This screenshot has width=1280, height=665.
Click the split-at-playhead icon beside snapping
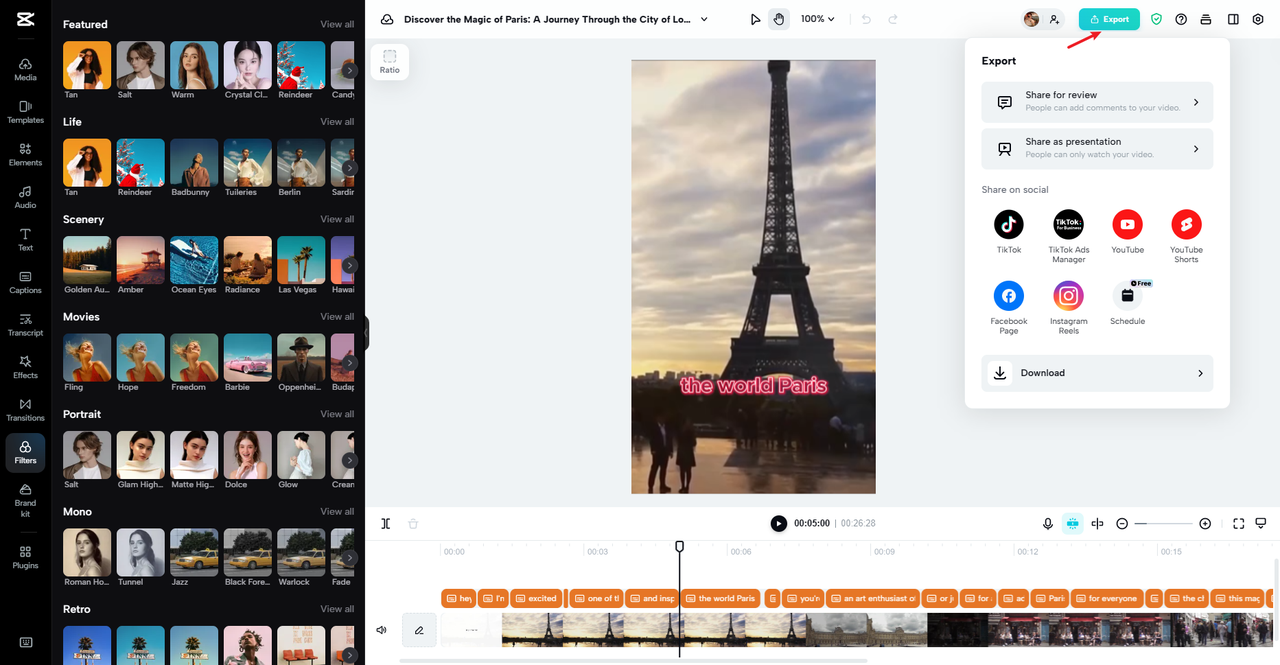pos(1097,523)
